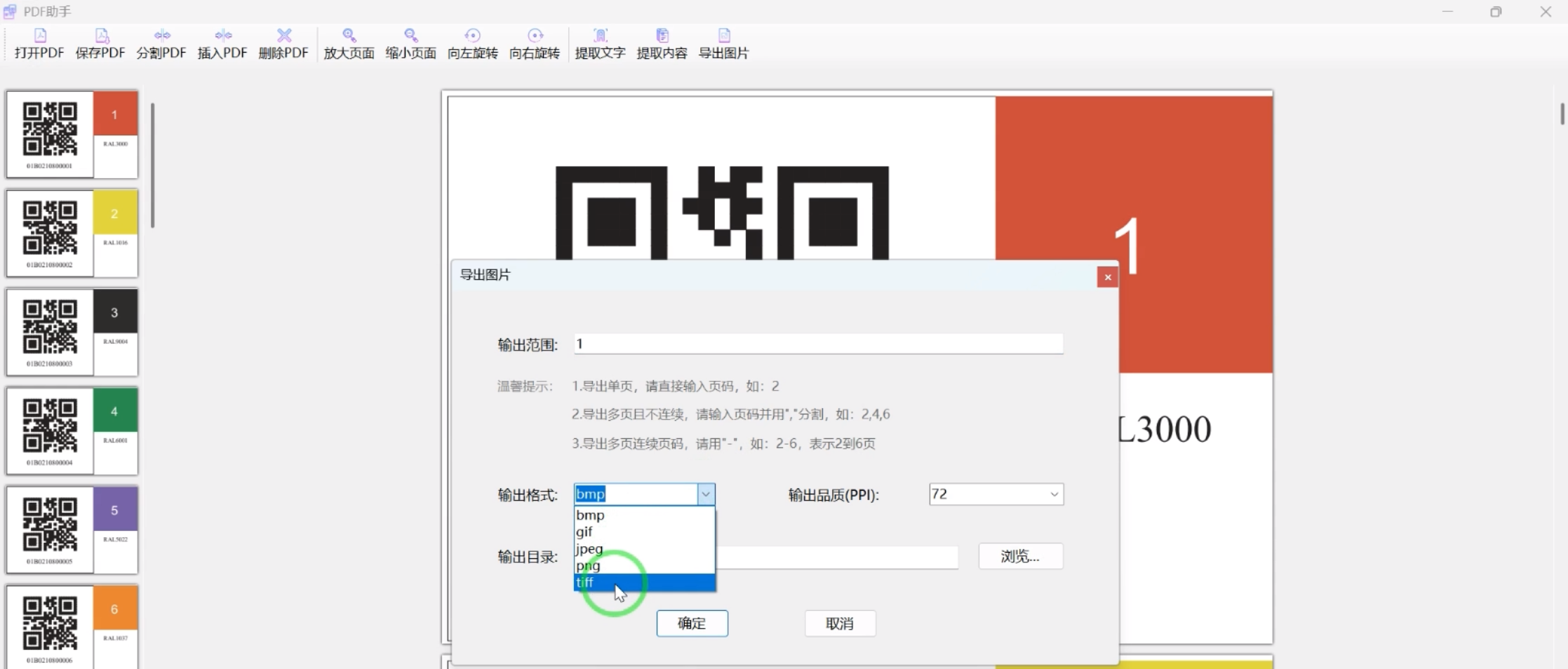1568x669 pixels.
Task: Click the main page view scrollbar
Action: point(1562,114)
